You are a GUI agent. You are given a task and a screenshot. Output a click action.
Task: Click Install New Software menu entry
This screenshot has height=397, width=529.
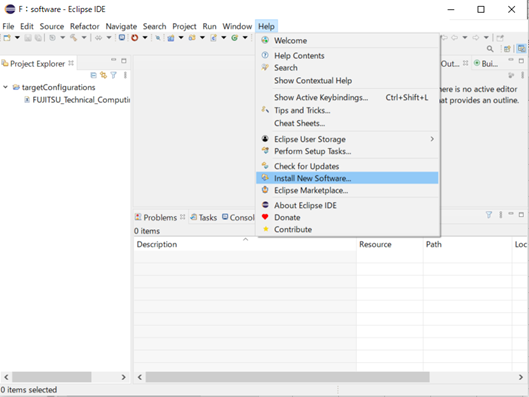[x=347, y=178]
